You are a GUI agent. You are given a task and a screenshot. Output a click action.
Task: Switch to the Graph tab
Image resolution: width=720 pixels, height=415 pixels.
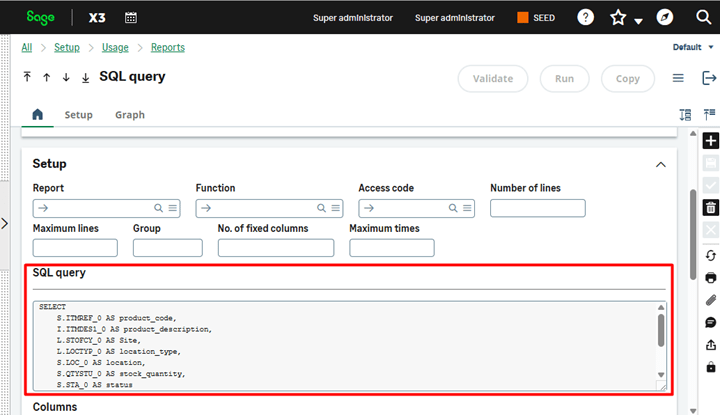coord(129,115)
